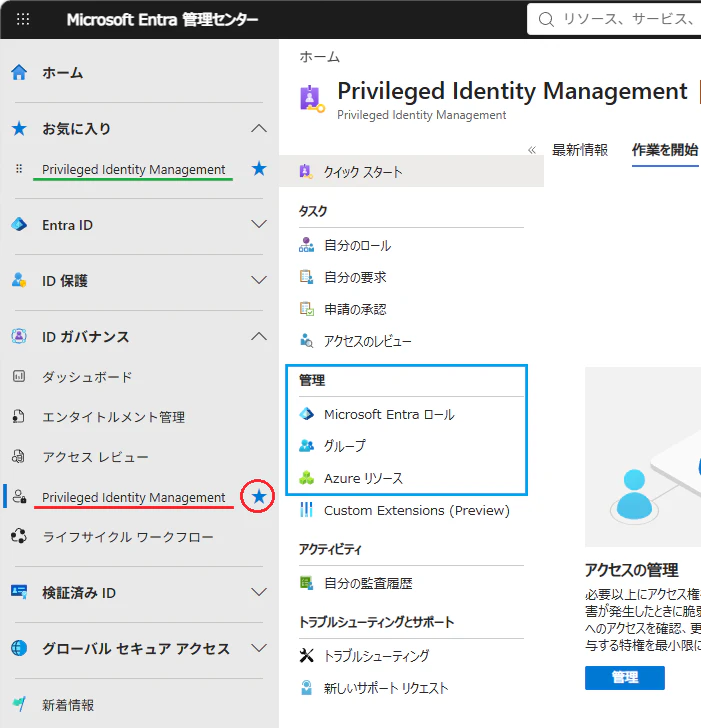Switch to the 最新情報 tab
This screenshot has width=701, height=728.
click(x=579, y=150)
